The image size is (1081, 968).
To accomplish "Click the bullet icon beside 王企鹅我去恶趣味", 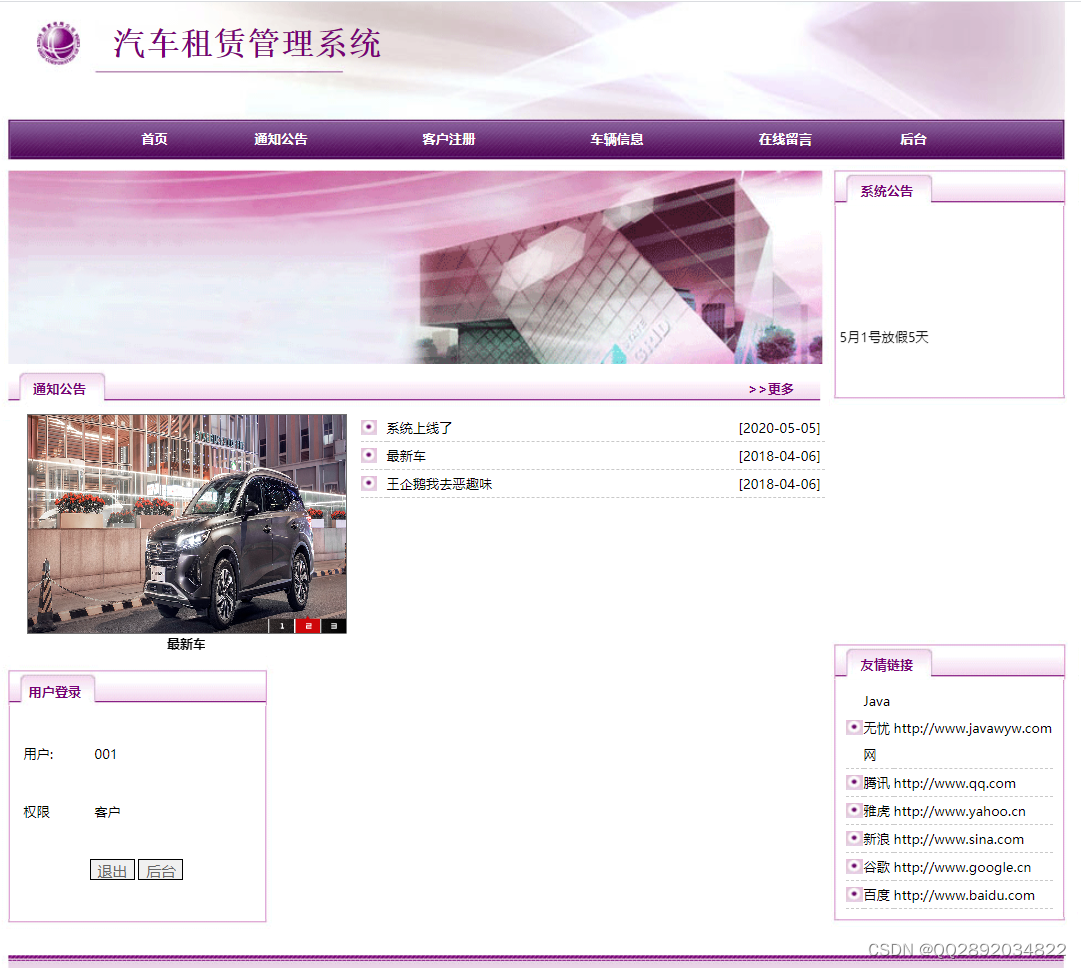I will point(369,483).
